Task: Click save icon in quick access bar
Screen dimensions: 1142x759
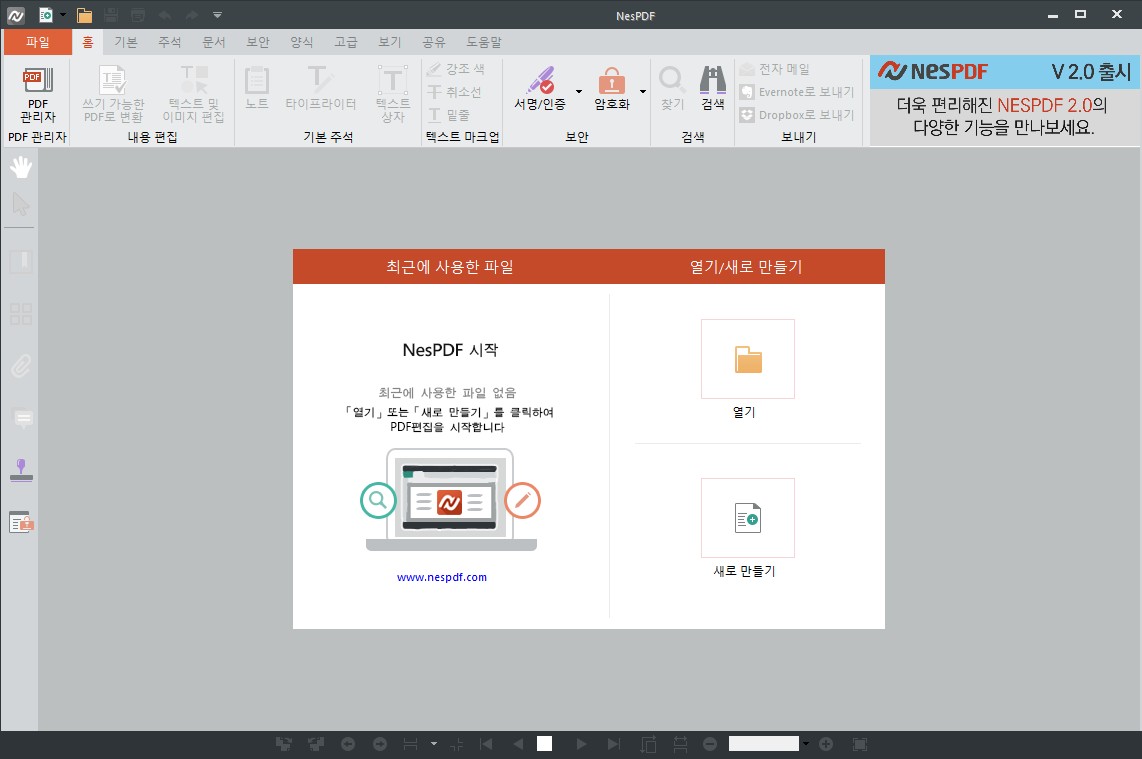Action: tap(111, 15)
